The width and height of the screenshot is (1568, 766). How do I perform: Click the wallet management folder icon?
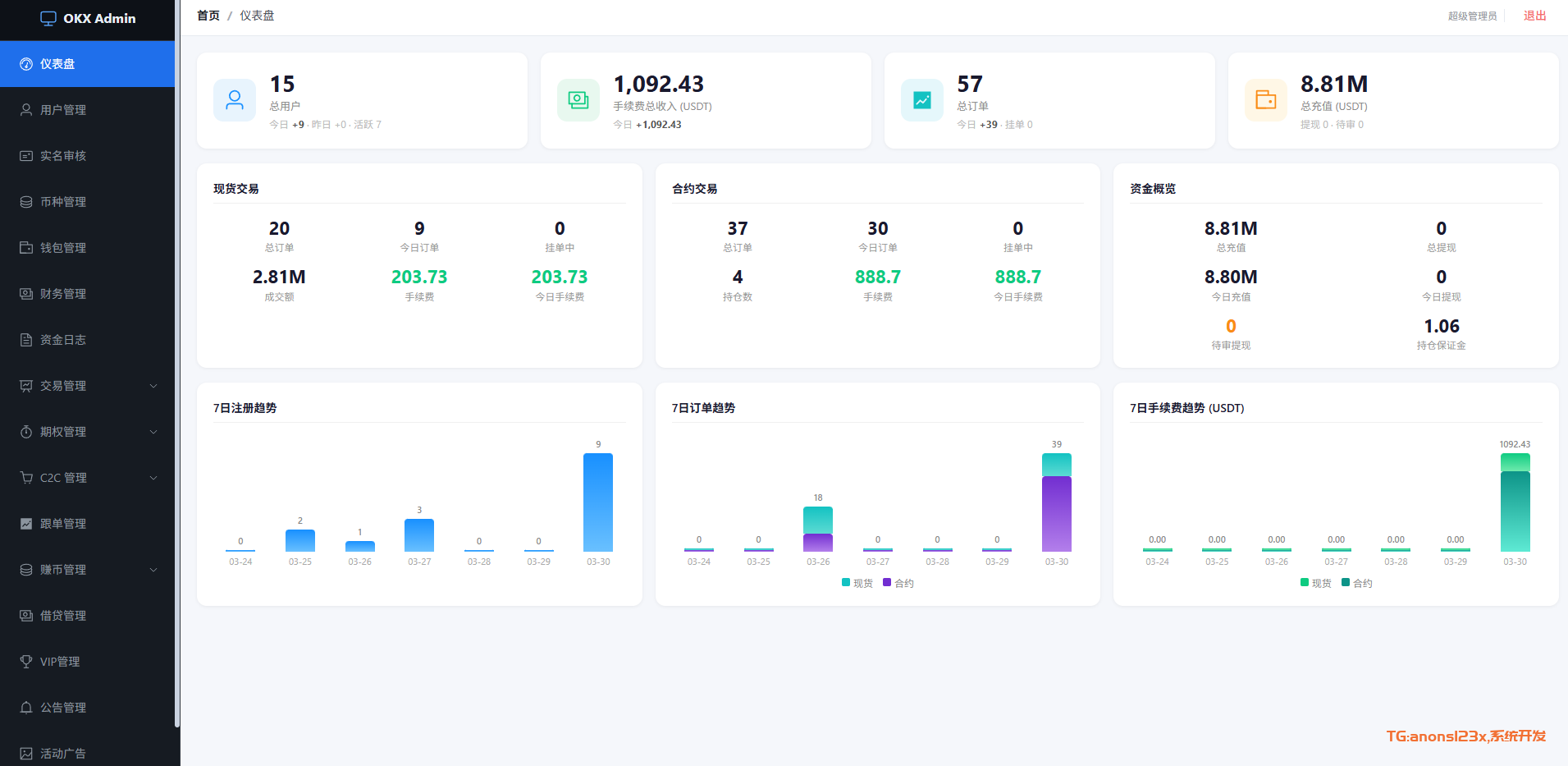26,248
